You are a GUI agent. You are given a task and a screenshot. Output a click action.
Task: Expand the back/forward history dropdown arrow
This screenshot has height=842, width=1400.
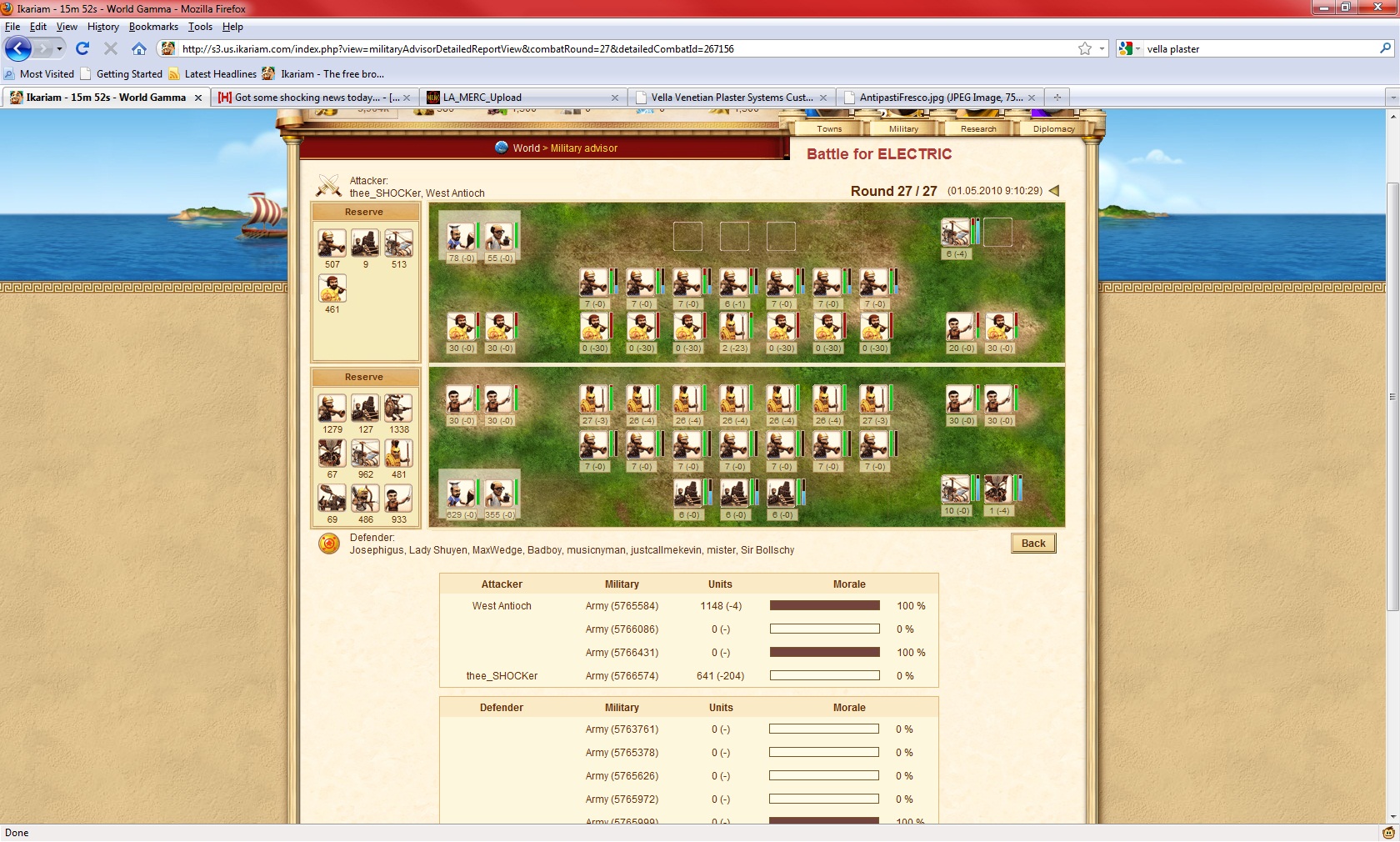point(59,48)
